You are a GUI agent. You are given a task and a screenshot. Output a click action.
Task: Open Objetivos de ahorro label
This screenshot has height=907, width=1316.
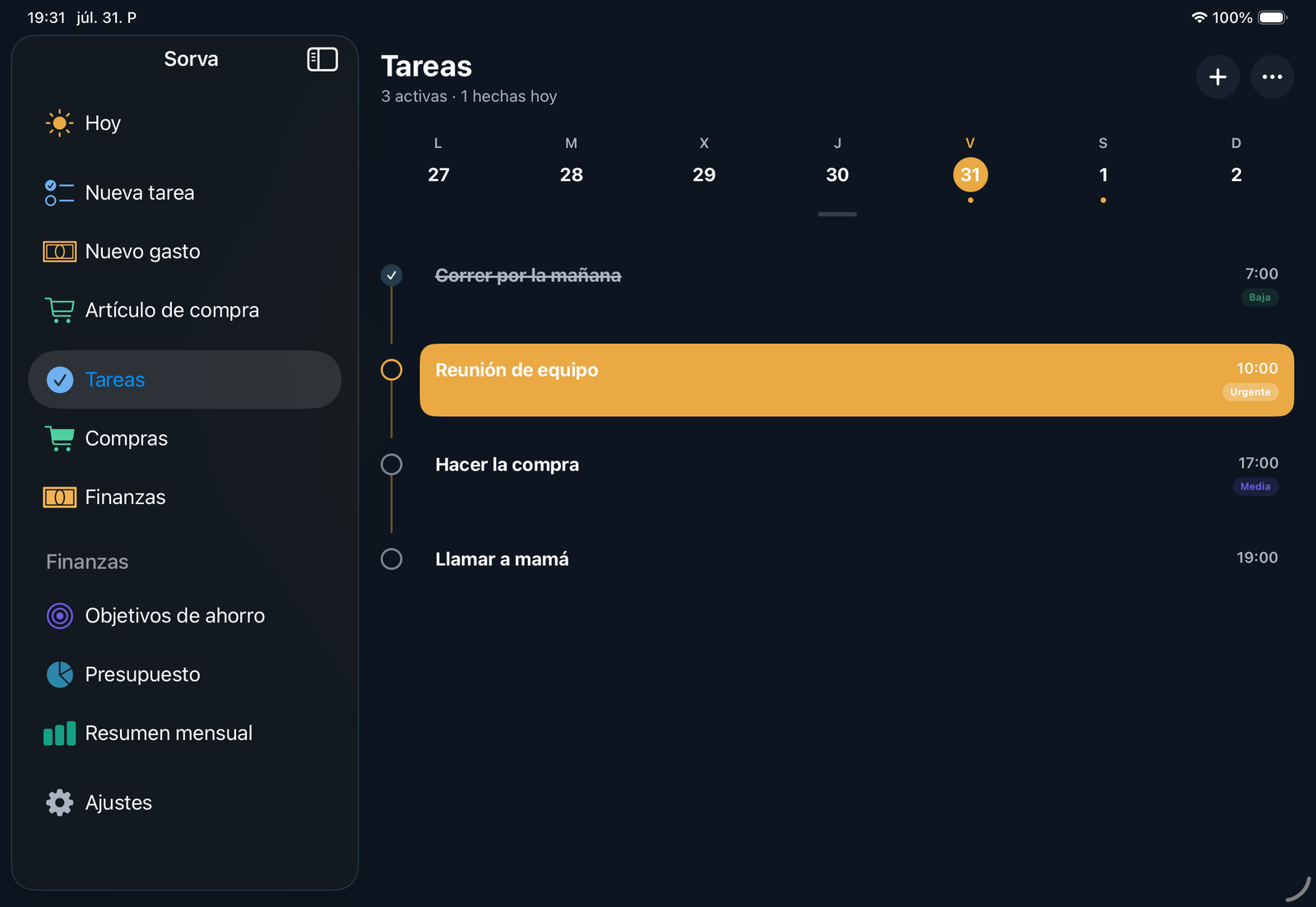(x=175, y=616)
